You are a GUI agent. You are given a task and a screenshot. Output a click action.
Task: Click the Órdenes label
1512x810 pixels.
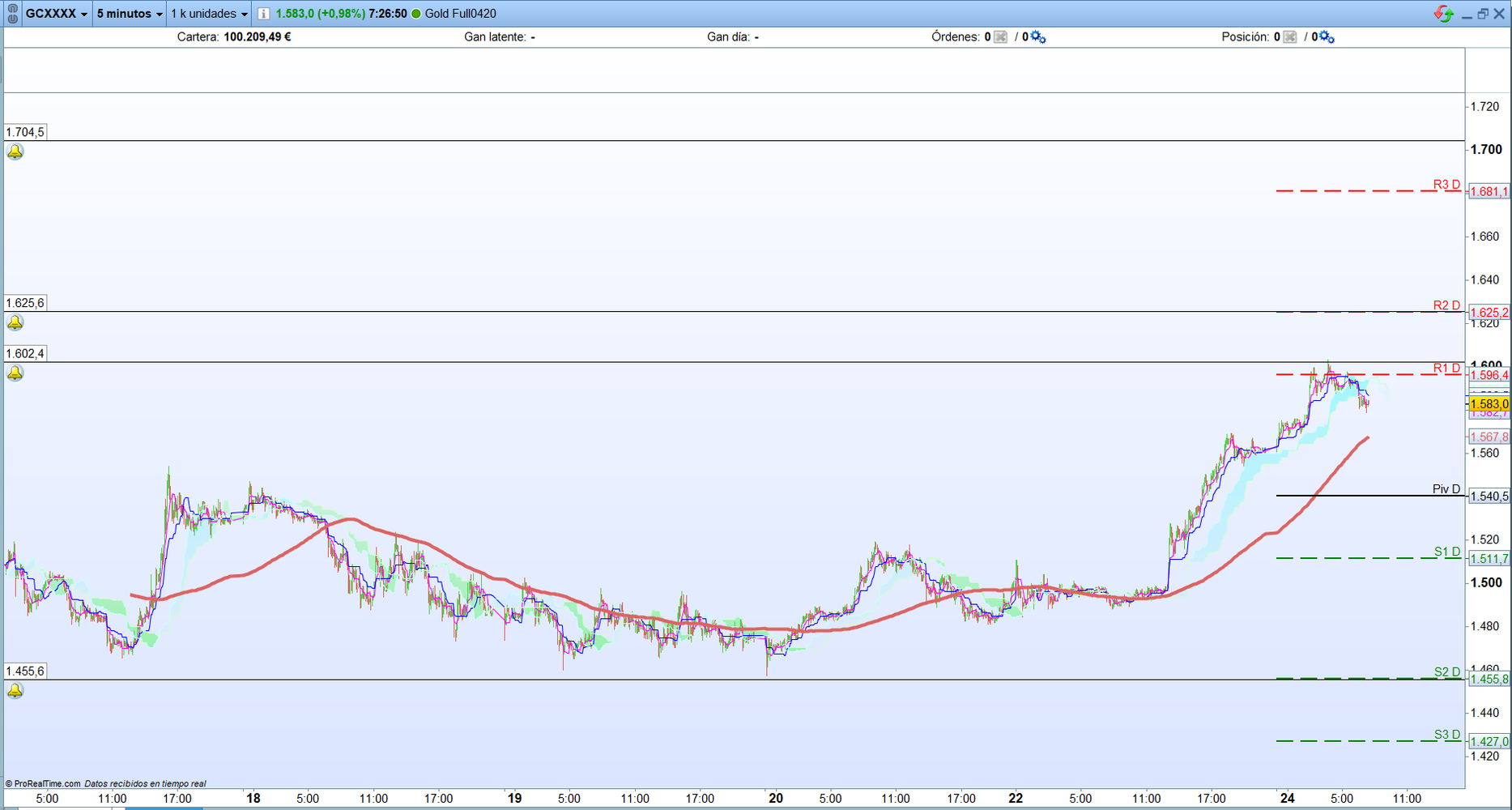tap(956, 37)
